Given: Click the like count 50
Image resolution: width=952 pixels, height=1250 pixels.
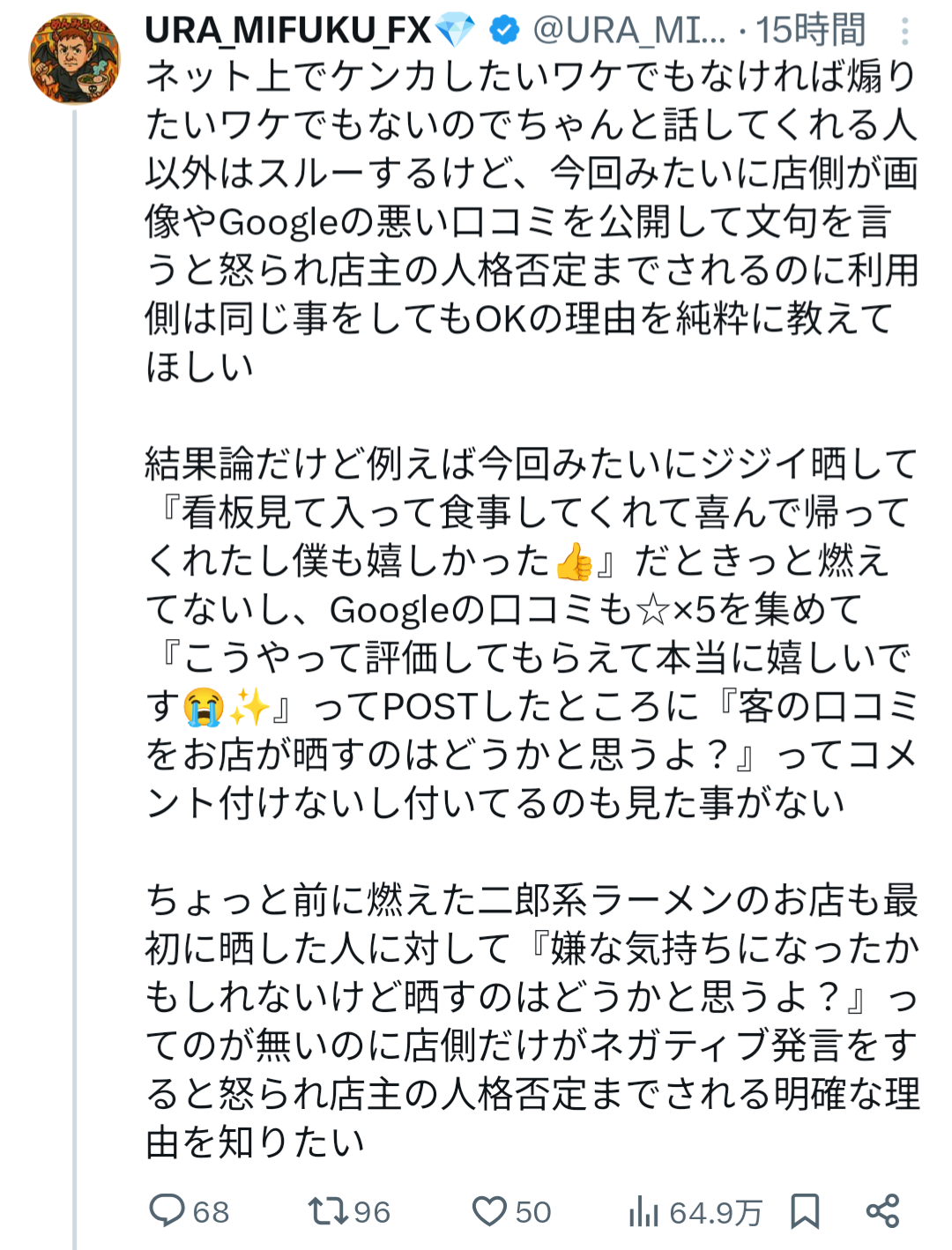Looking at the screenshot, I should pos(533,1212).
